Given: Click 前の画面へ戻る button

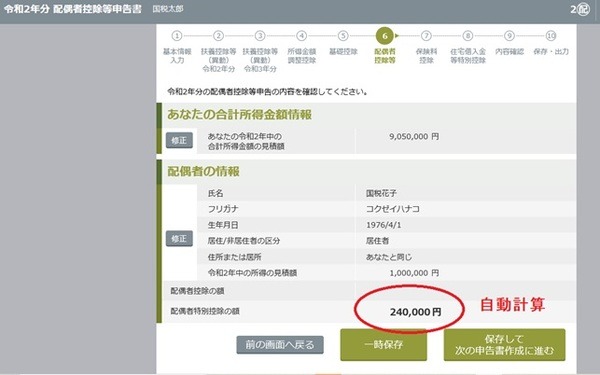Looking at the screenshot, I should (x=280, y=345).
